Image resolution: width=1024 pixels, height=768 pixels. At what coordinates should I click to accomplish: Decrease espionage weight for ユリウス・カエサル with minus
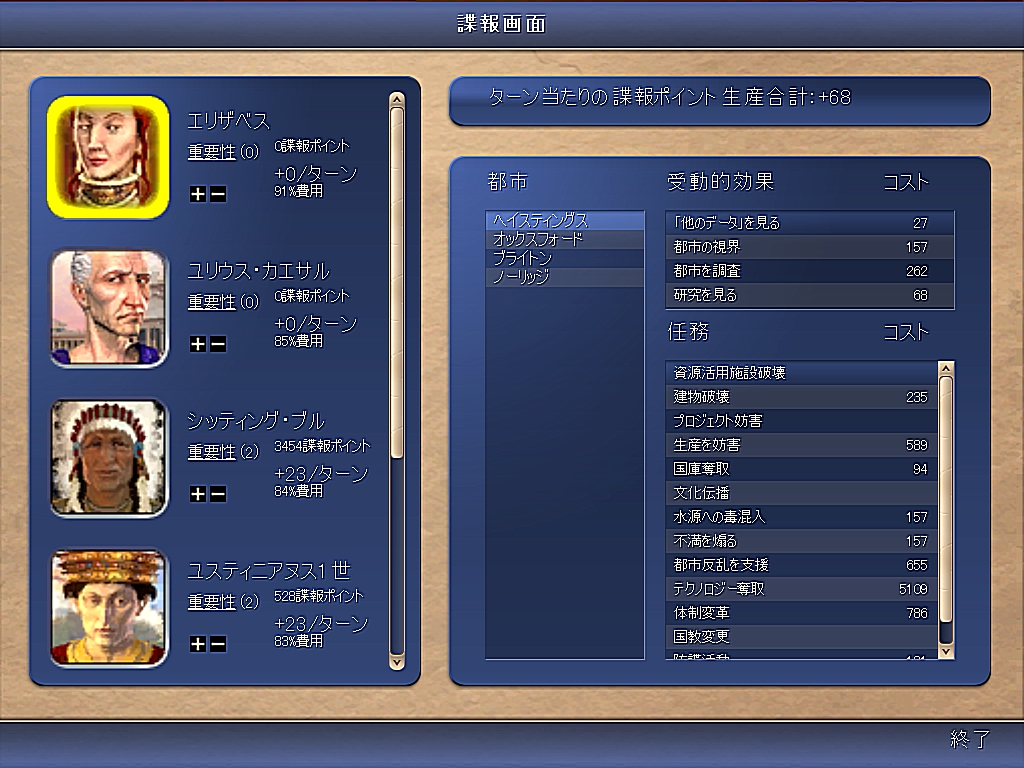(218, 344)
